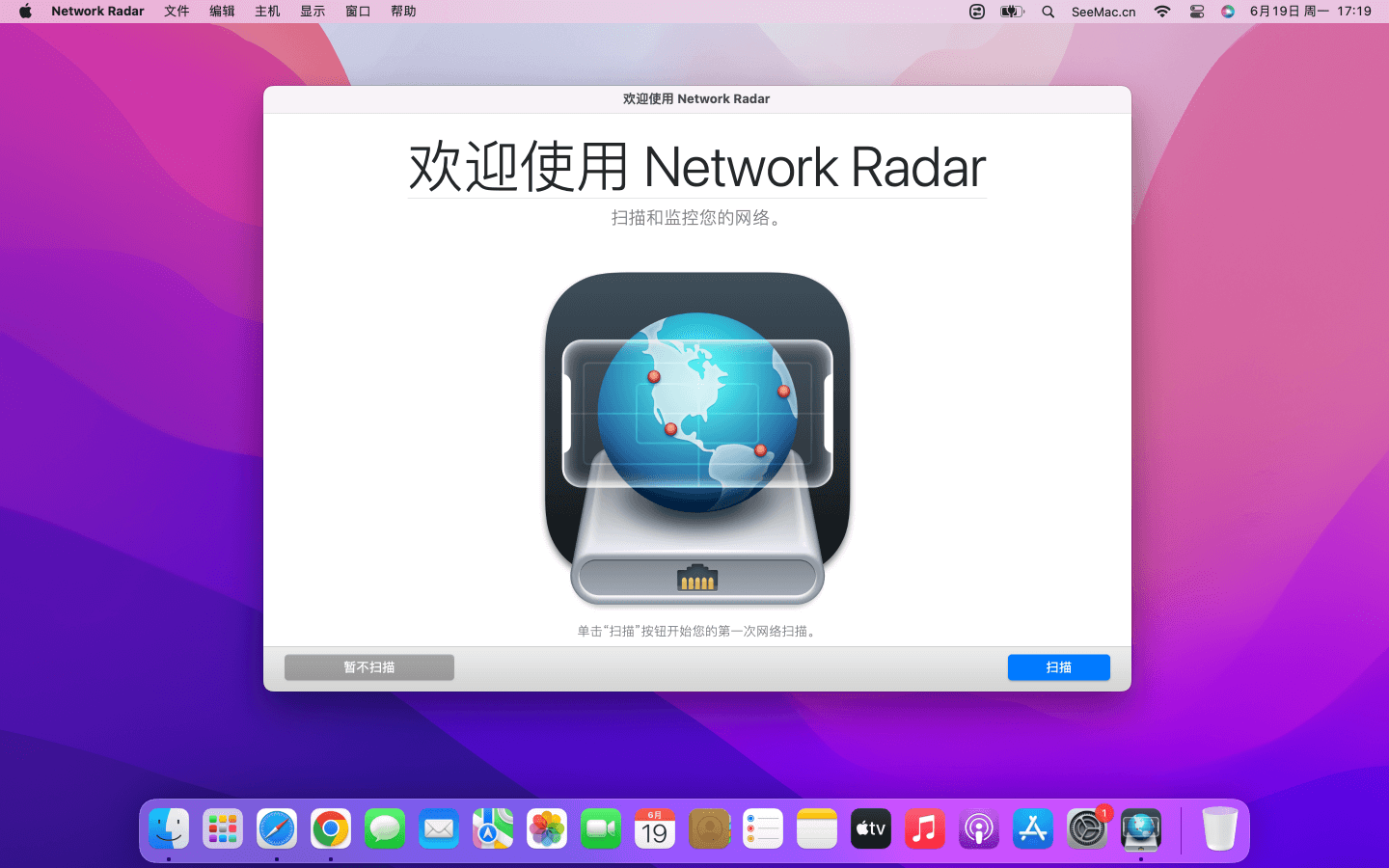Open Spotlight search in menu bar
1389x868 pixels.
(1049, 12)
